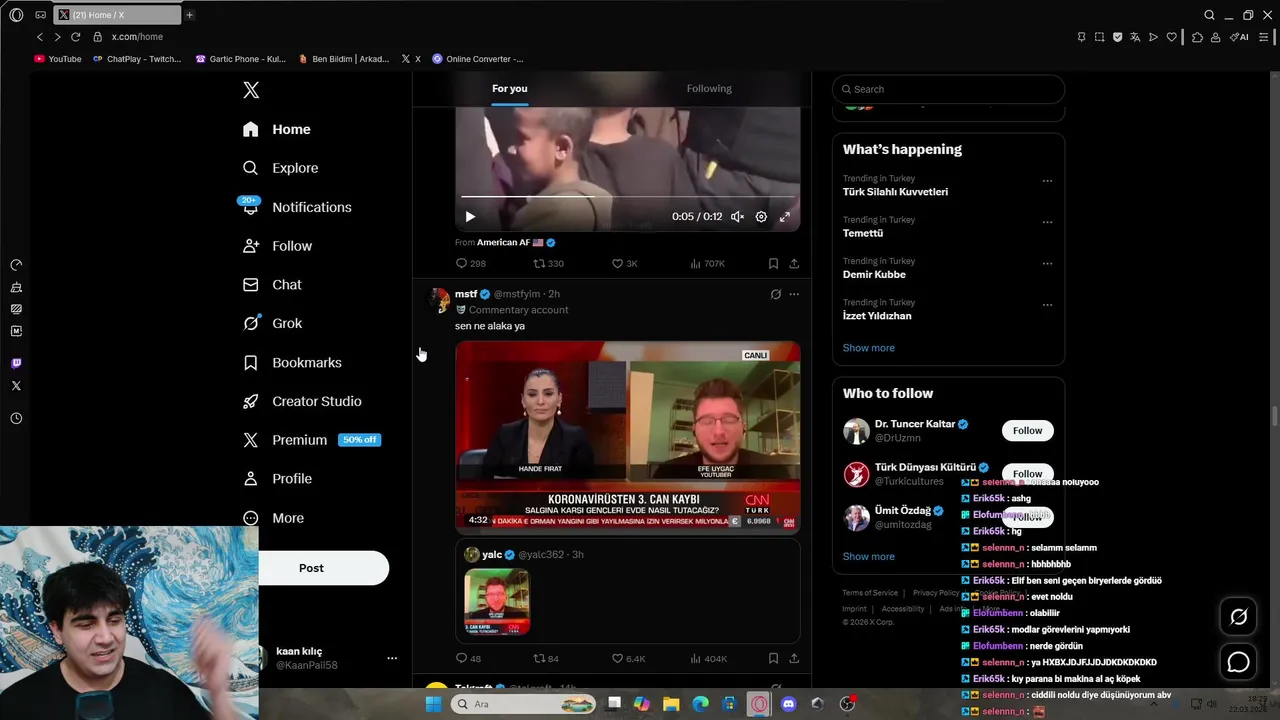Reply to mstf post with 48 replies
The image size is (1280, 720).
pos(468,659)
